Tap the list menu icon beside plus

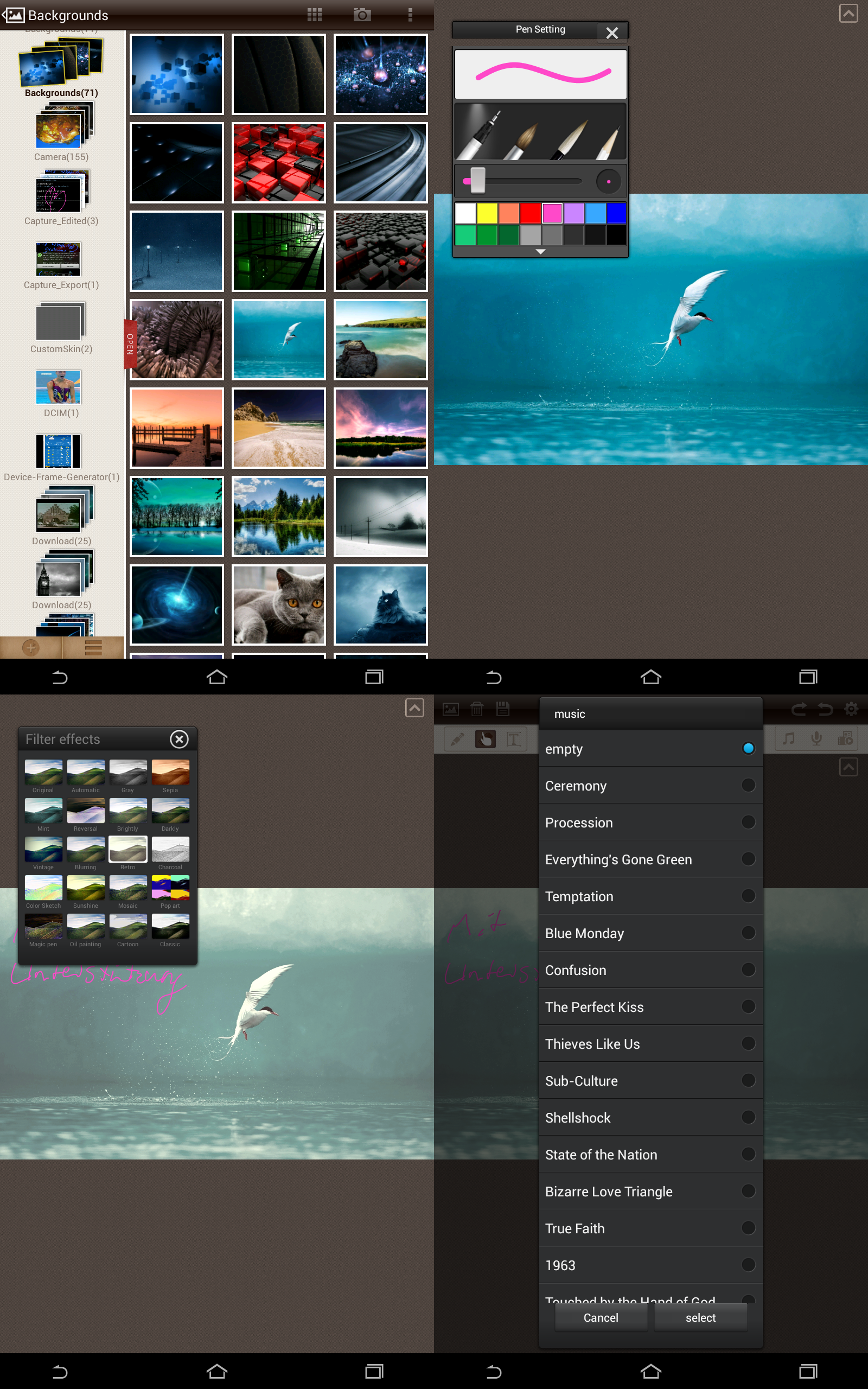[93, 647]
